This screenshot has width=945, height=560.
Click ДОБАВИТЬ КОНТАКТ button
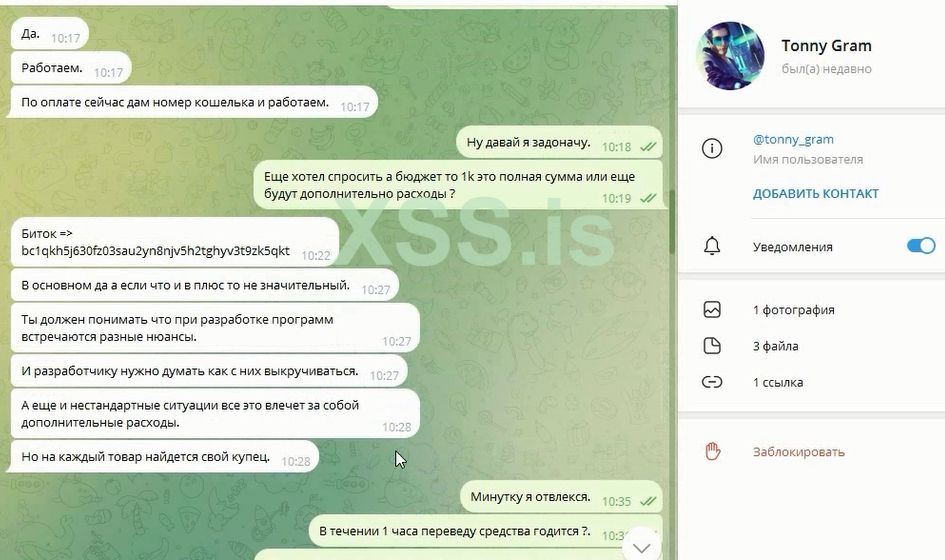[815, 193]
